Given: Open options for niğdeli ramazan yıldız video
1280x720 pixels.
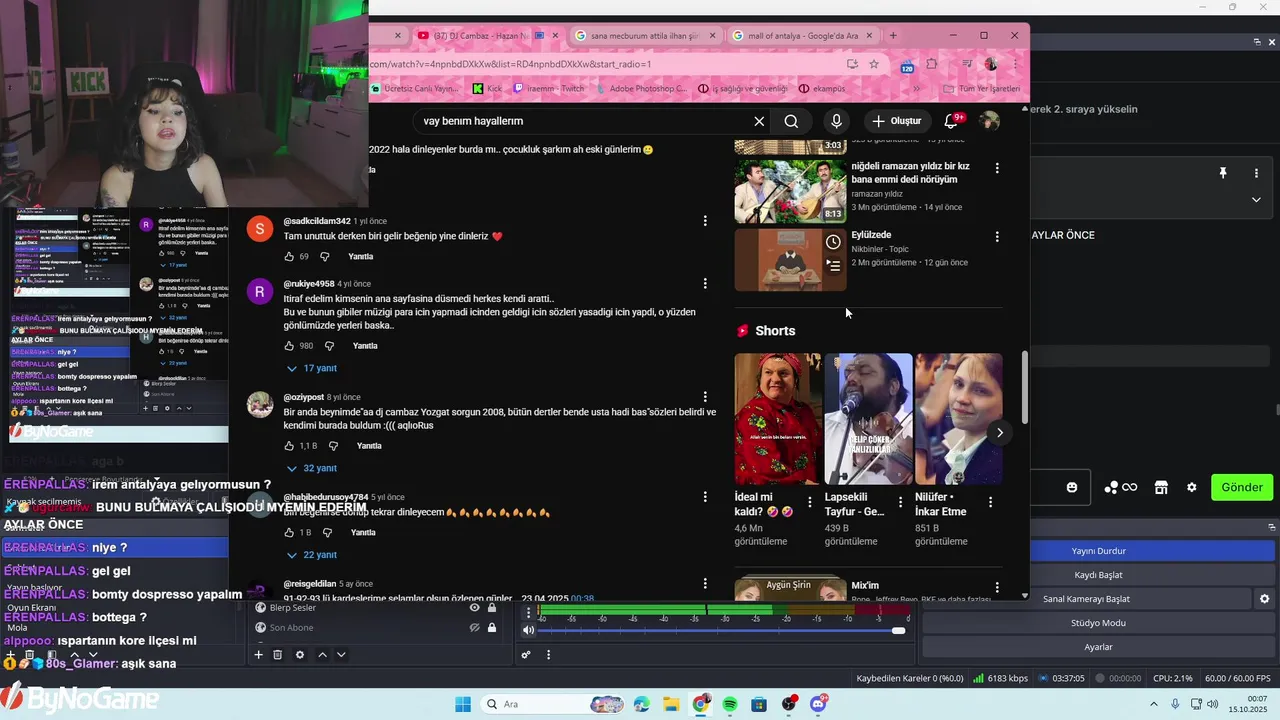Looking at the screenshot, I should pyautogui.click(x=996, y=168).
